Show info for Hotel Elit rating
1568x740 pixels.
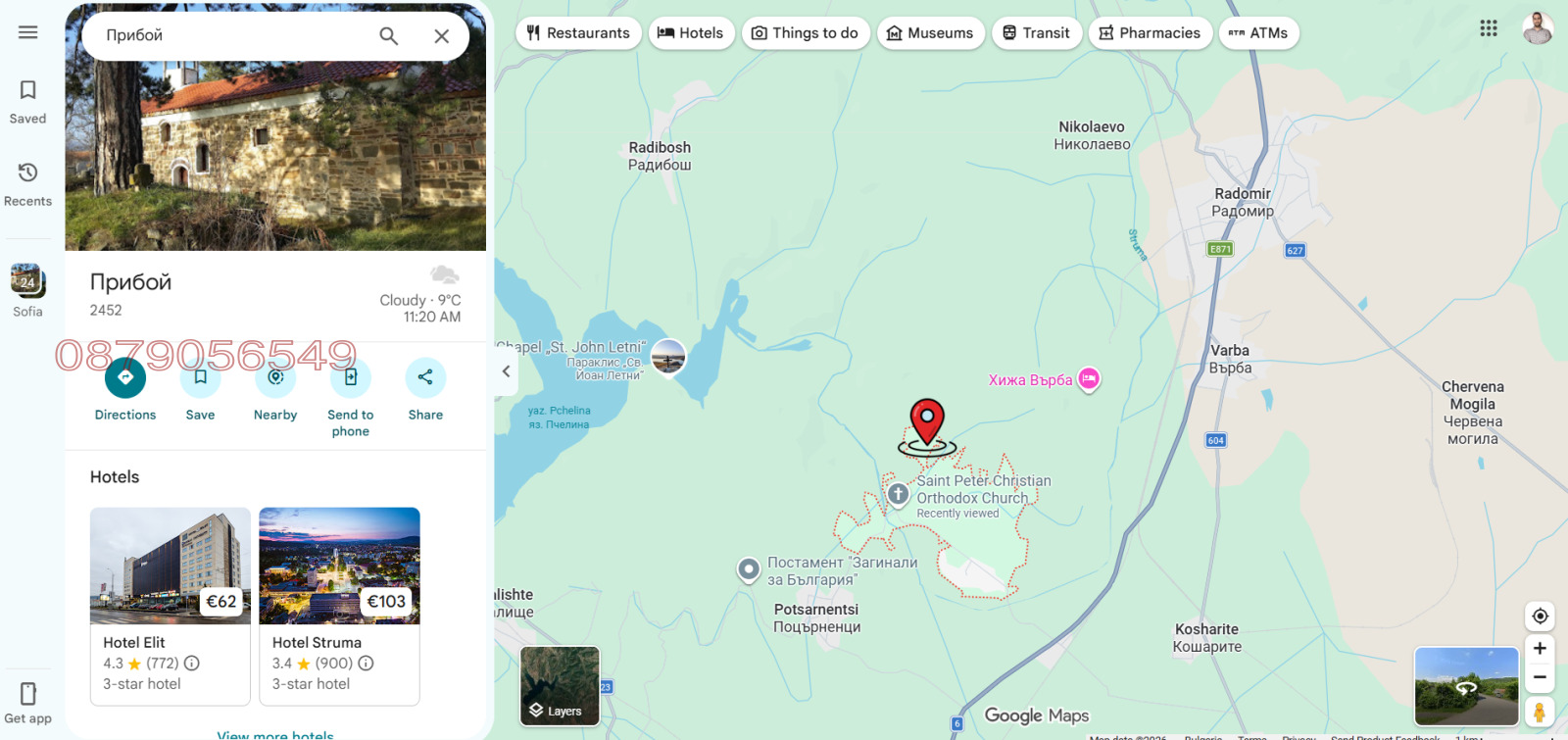(x=192, y=664)
